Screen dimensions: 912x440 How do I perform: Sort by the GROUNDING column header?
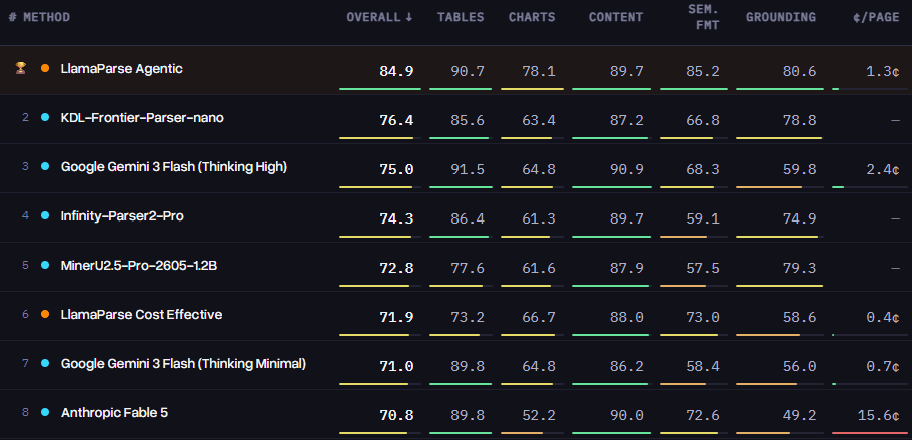point(781,17)
